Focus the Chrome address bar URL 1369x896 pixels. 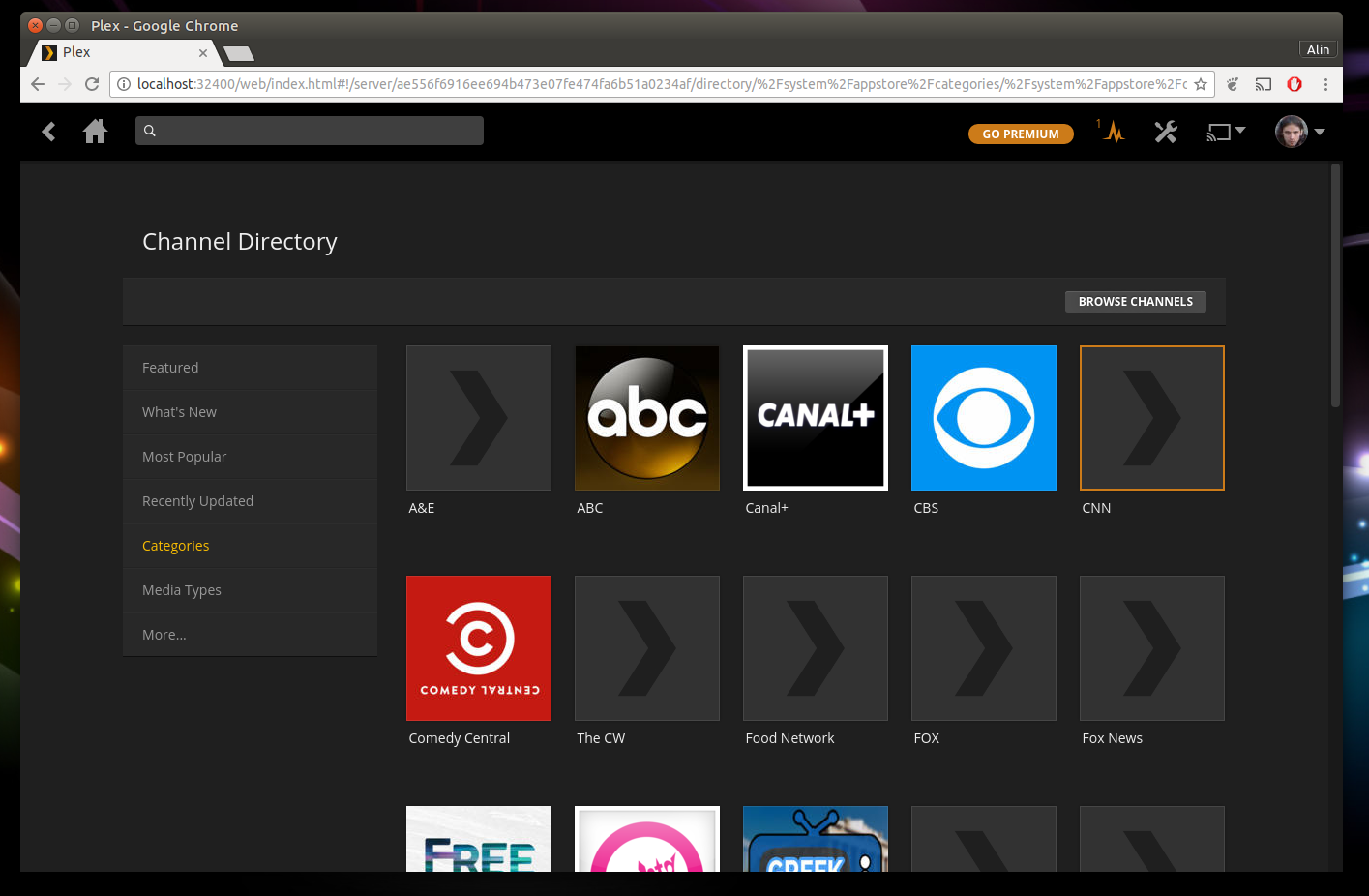tap(662, 84)
